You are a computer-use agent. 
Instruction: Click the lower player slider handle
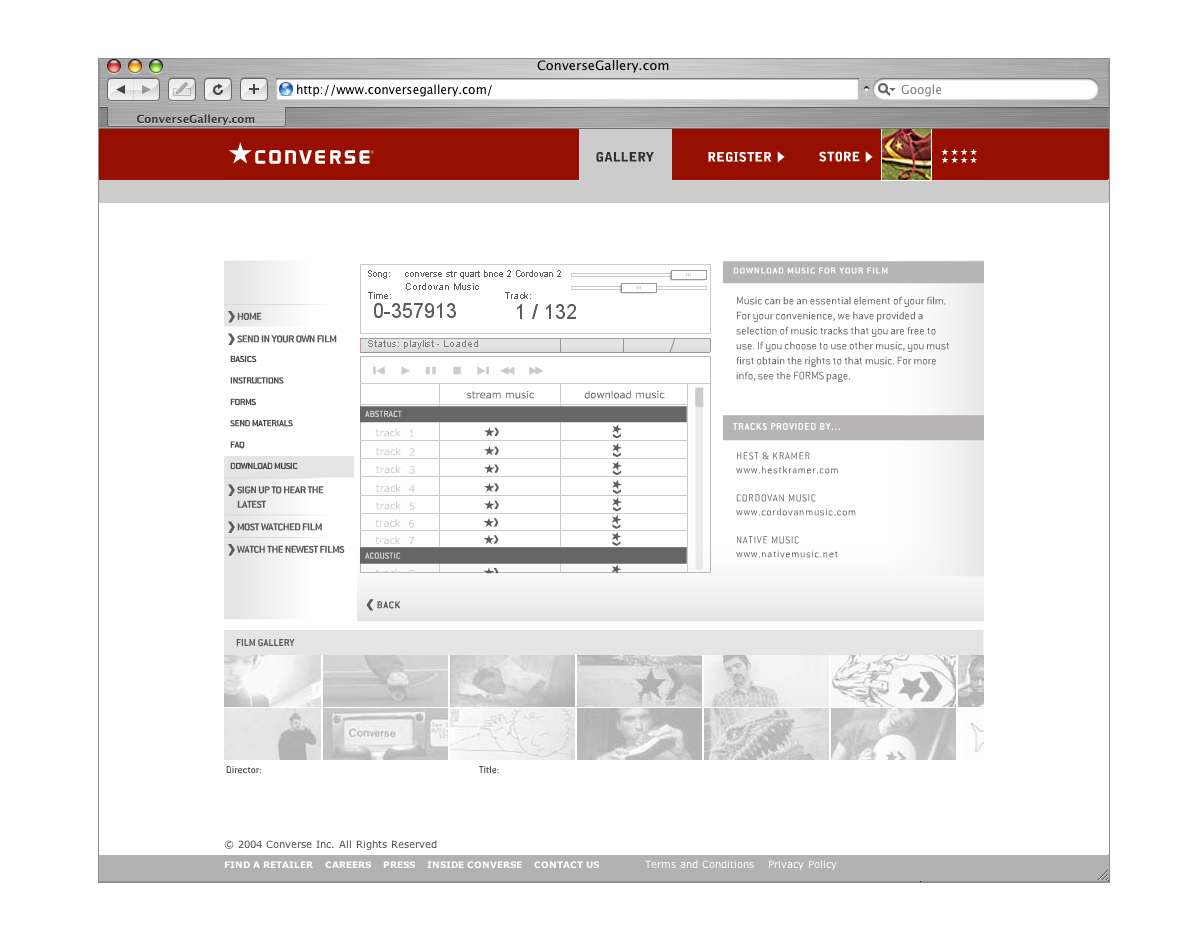click(638, 288)
